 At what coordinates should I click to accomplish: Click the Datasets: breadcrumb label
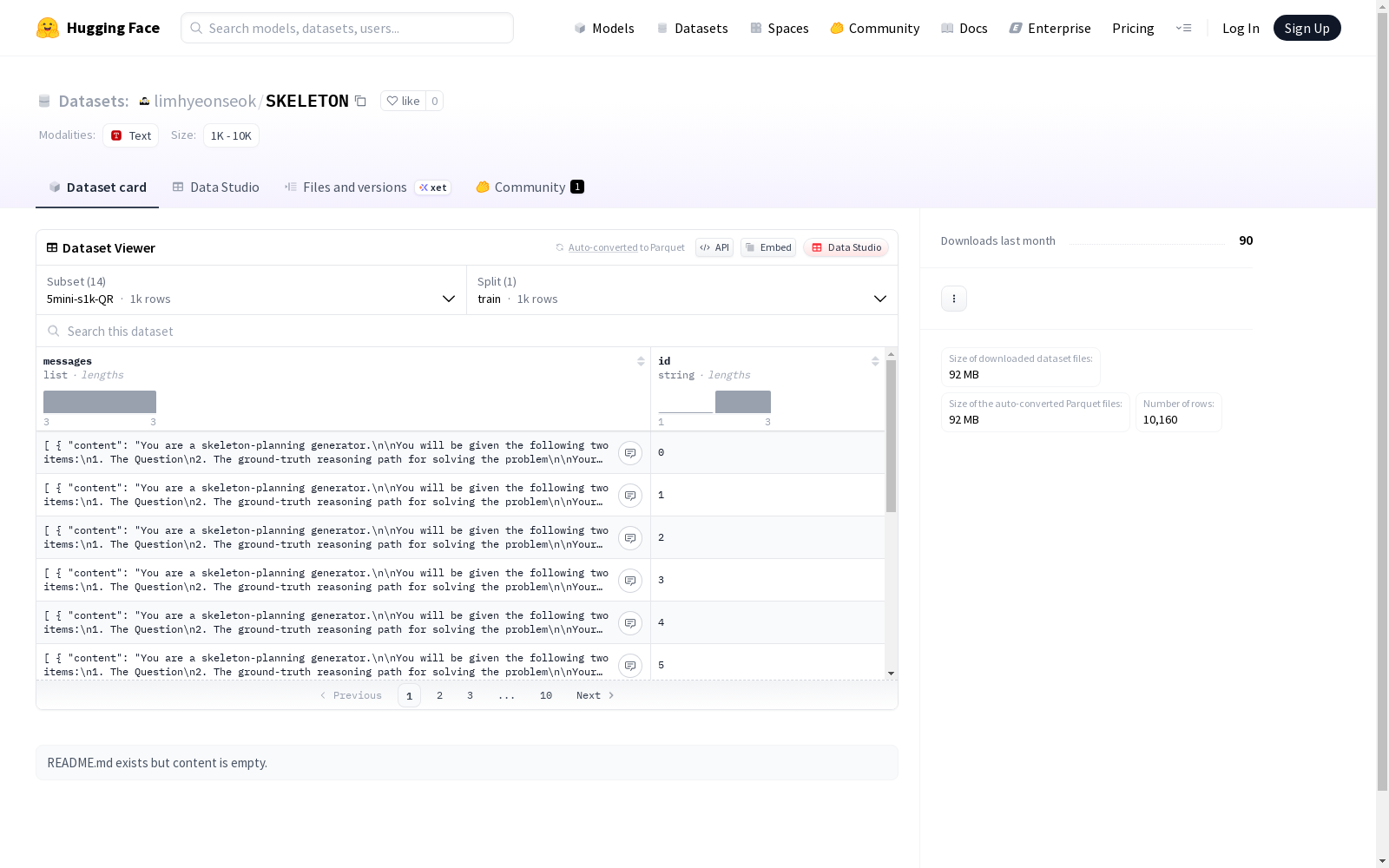click(94, 101)
